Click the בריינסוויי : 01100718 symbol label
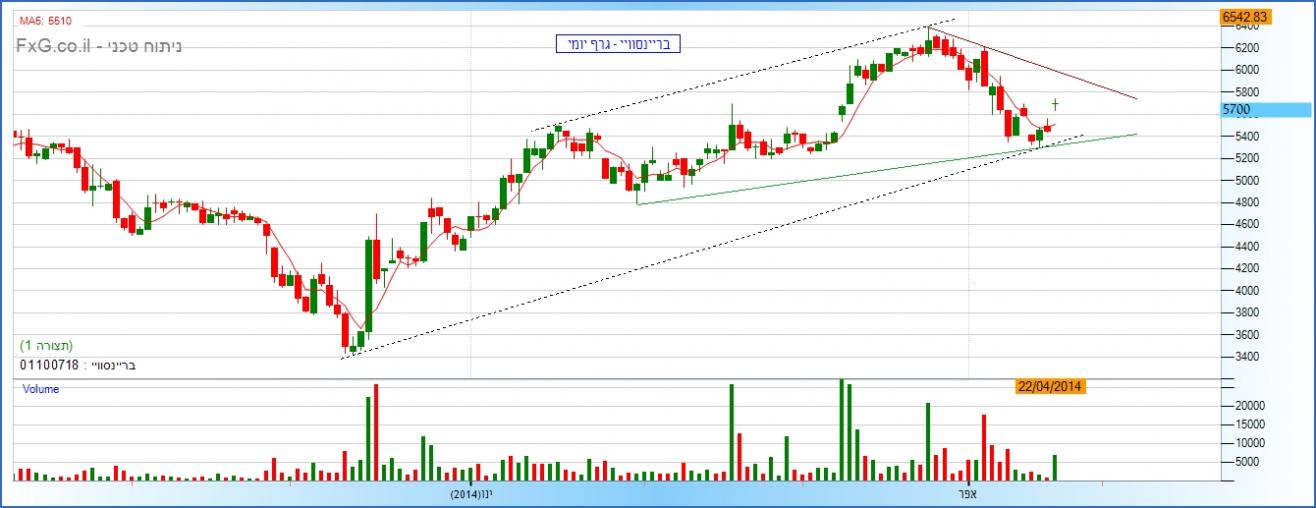 (77, 366)
